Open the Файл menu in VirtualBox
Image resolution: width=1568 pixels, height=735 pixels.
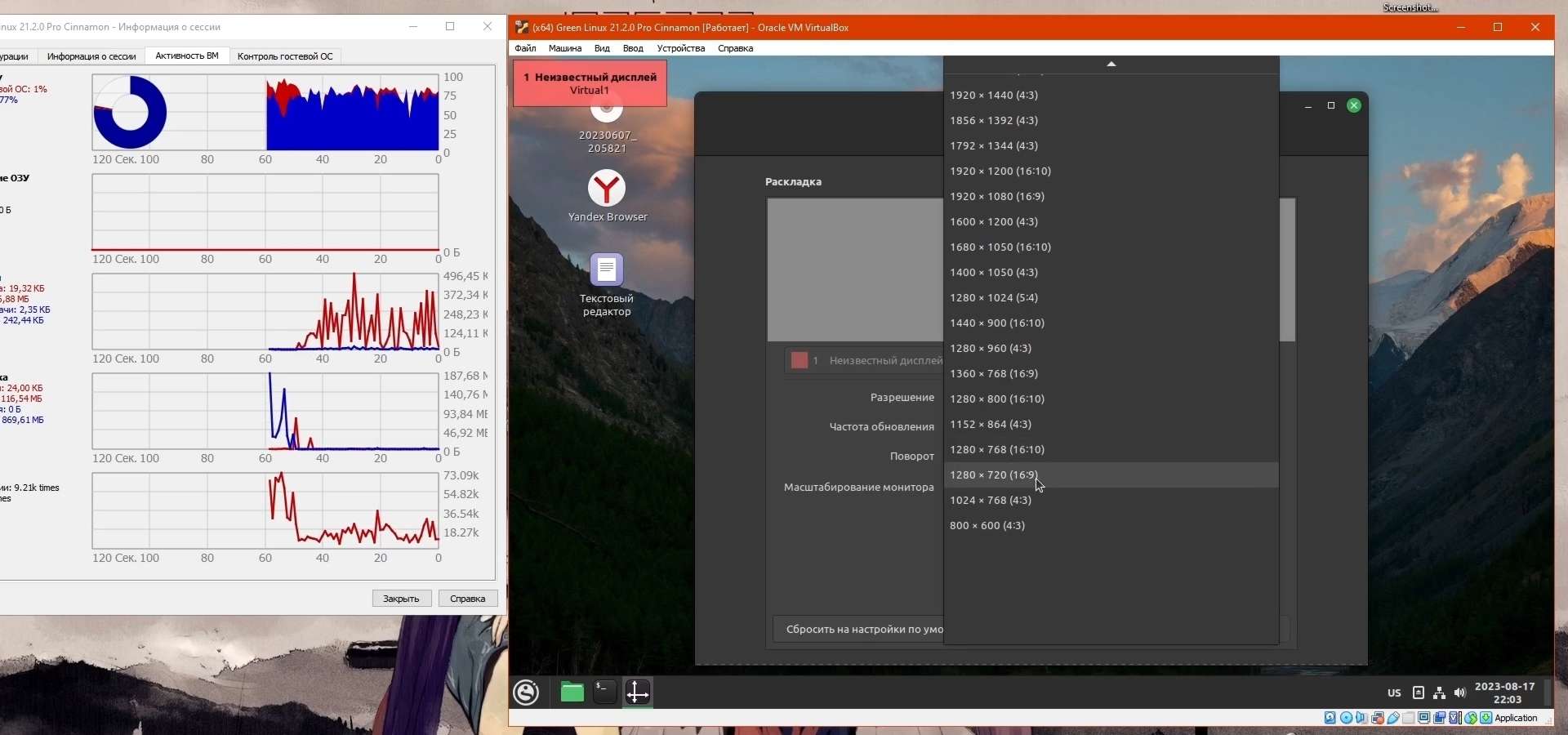coord(525,48)
